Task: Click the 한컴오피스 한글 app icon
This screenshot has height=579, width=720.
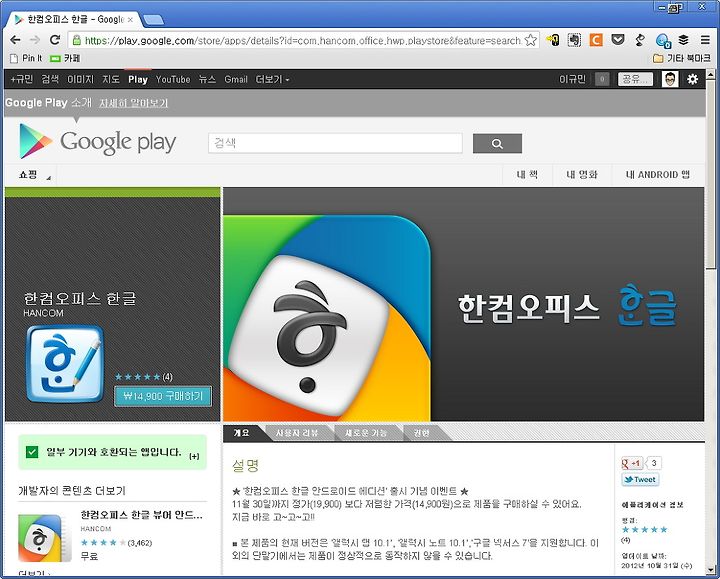Action: point(65,364)
